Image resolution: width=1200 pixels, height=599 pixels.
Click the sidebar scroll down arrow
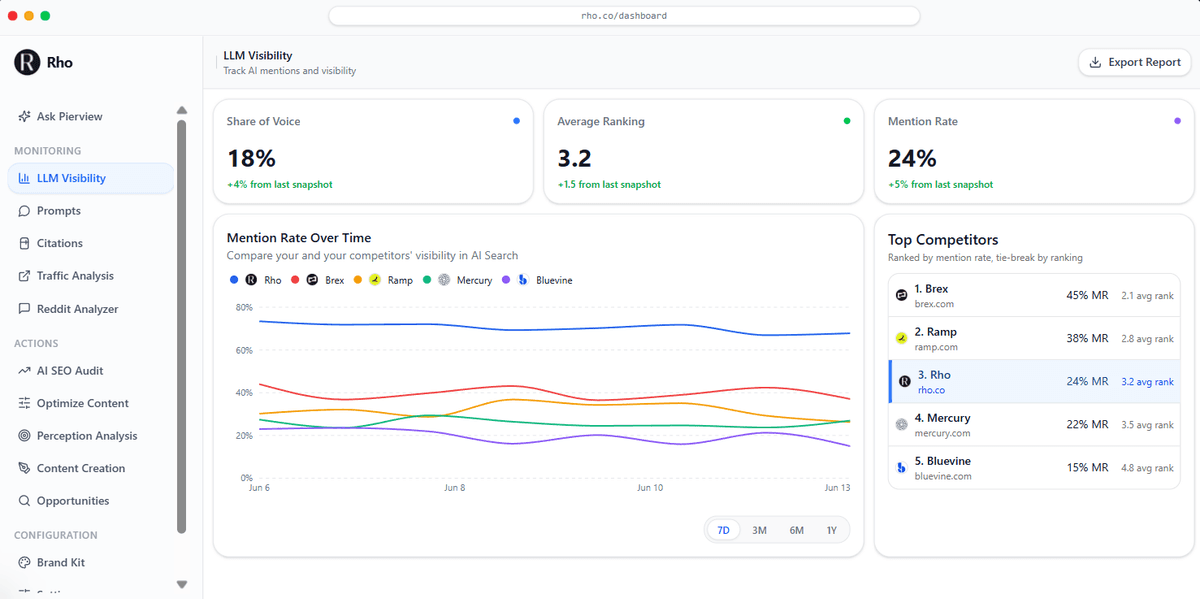pos(181,584)
